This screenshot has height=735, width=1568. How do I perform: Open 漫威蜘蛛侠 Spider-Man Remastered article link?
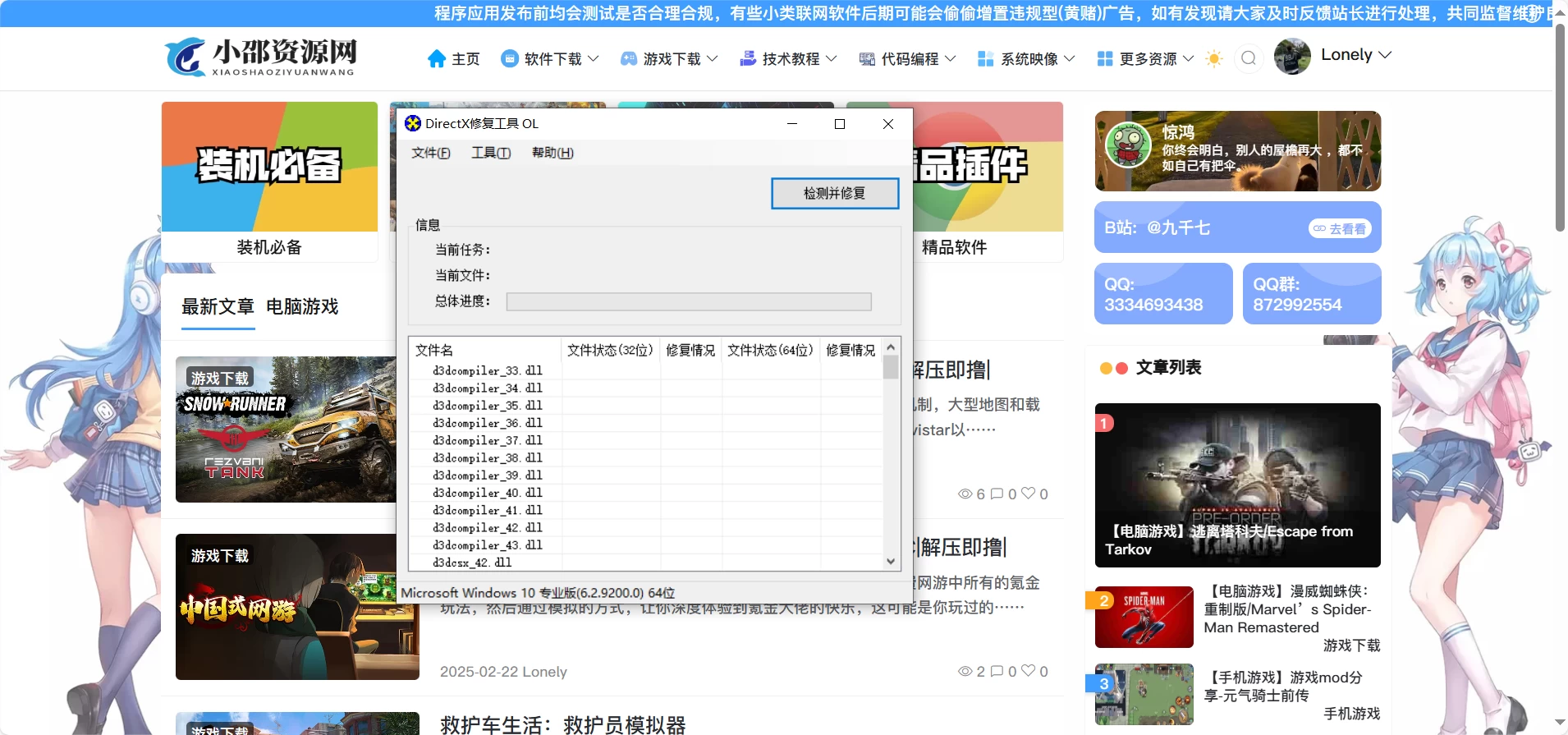(1287, 609)
